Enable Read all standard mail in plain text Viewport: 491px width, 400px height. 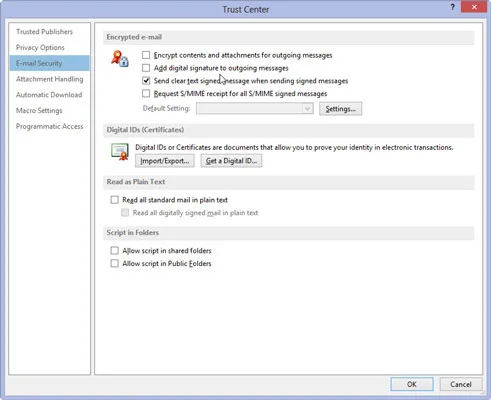[114, 200]
